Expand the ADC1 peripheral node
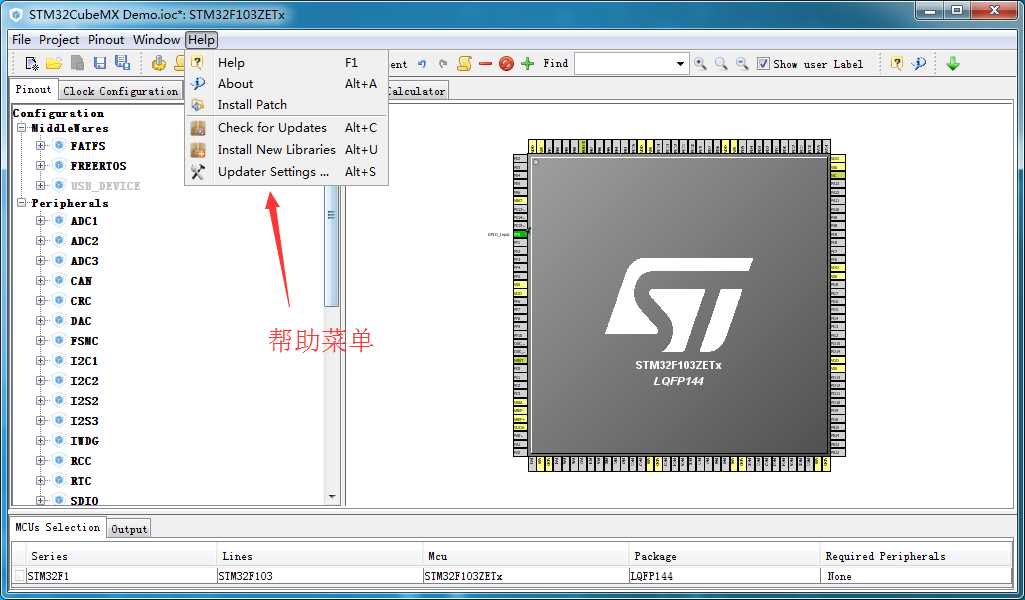This screenshot has width=1025, height=600. pyautogui.click(x=41, y=220)
